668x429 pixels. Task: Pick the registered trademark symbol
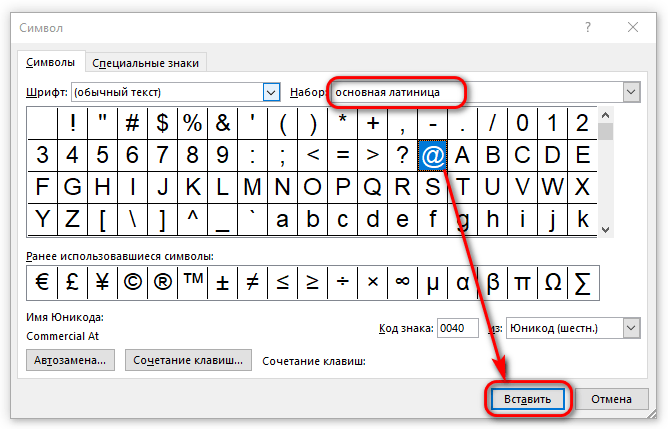[162, 282]
